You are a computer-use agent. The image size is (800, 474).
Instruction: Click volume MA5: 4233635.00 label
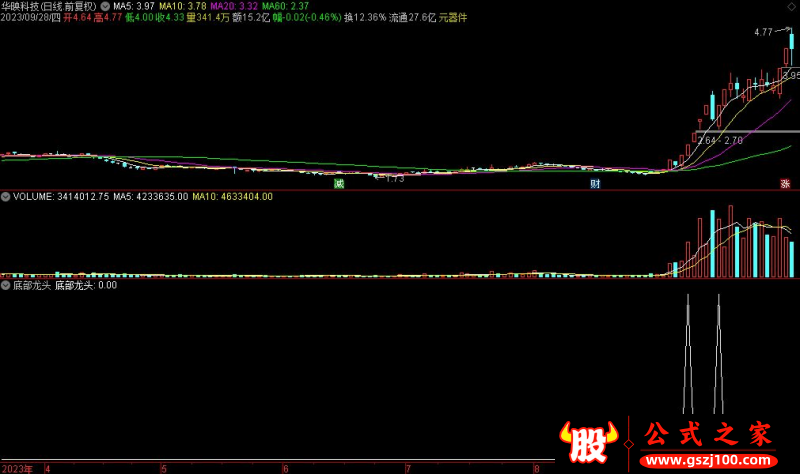click(151, 196)
